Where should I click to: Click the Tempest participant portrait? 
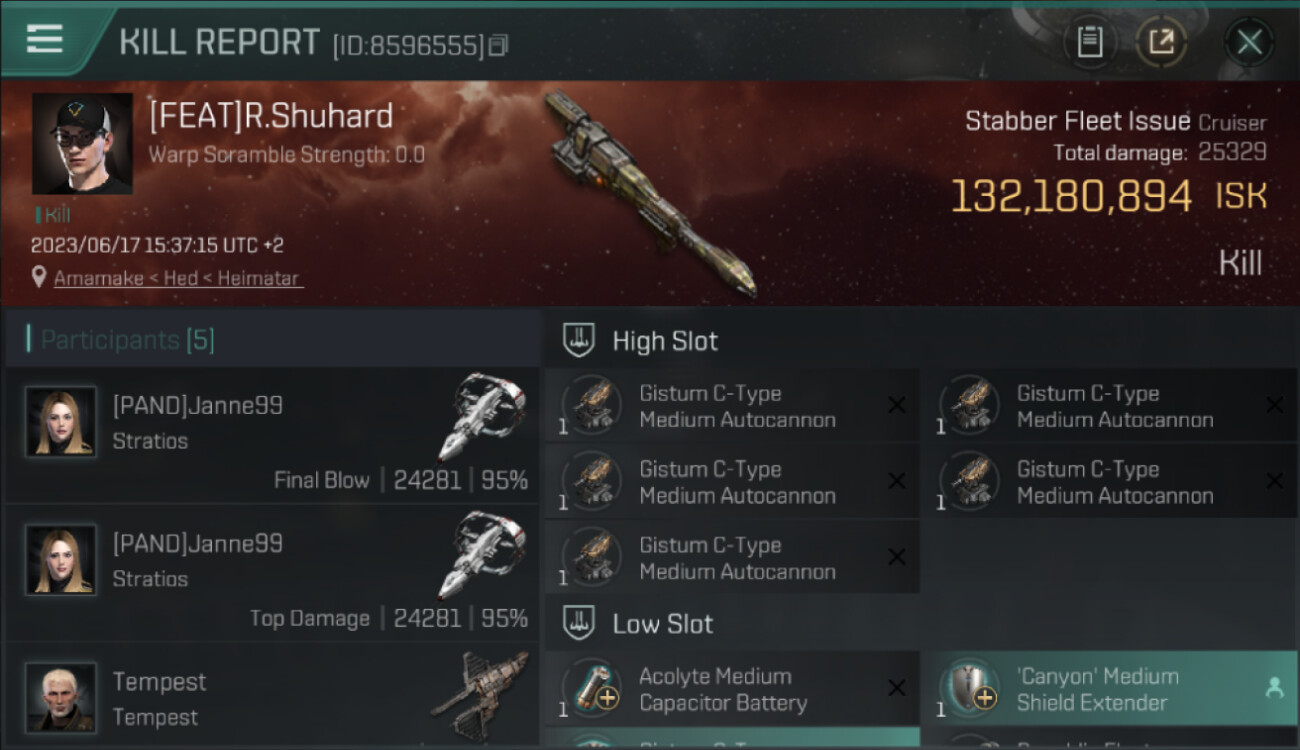point(61,697)
